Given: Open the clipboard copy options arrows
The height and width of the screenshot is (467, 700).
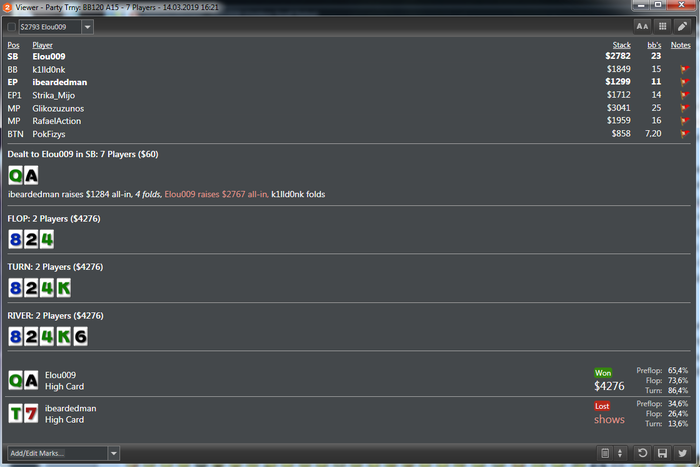Looking at the screenshot, I should 620,453.
